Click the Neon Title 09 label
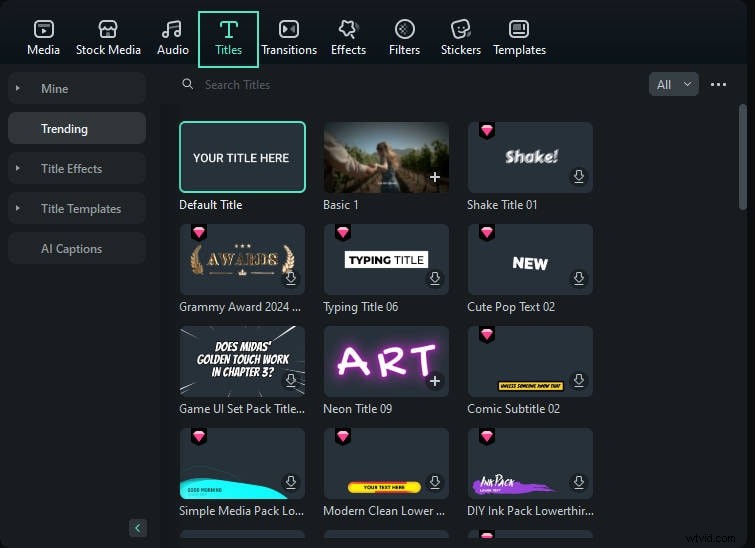The width and height of the screenshot is (755, 548). pyautogui.click(x=358, y=409)
